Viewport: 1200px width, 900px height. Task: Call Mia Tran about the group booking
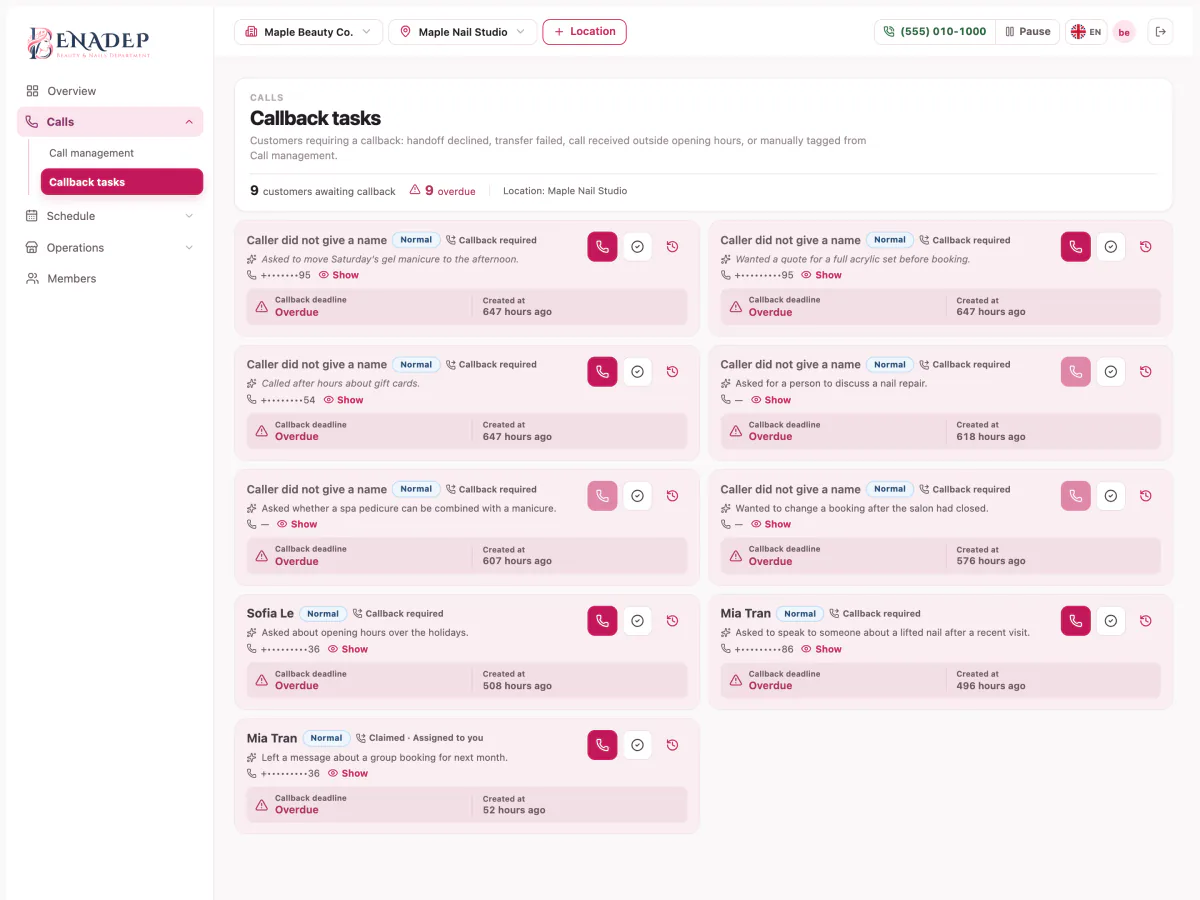point(602,745)
